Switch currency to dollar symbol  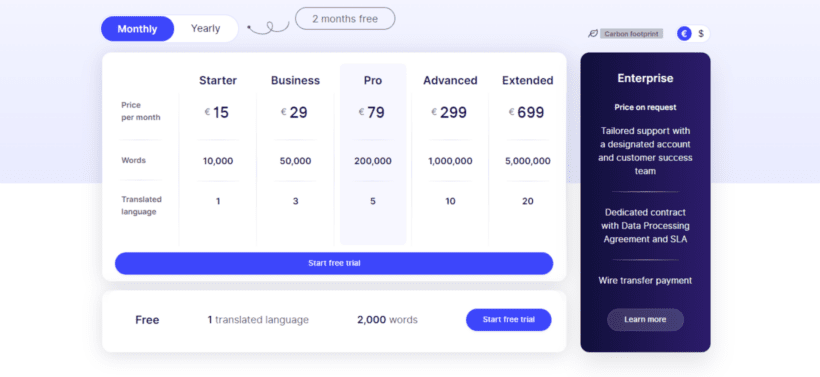pos(701,33)
